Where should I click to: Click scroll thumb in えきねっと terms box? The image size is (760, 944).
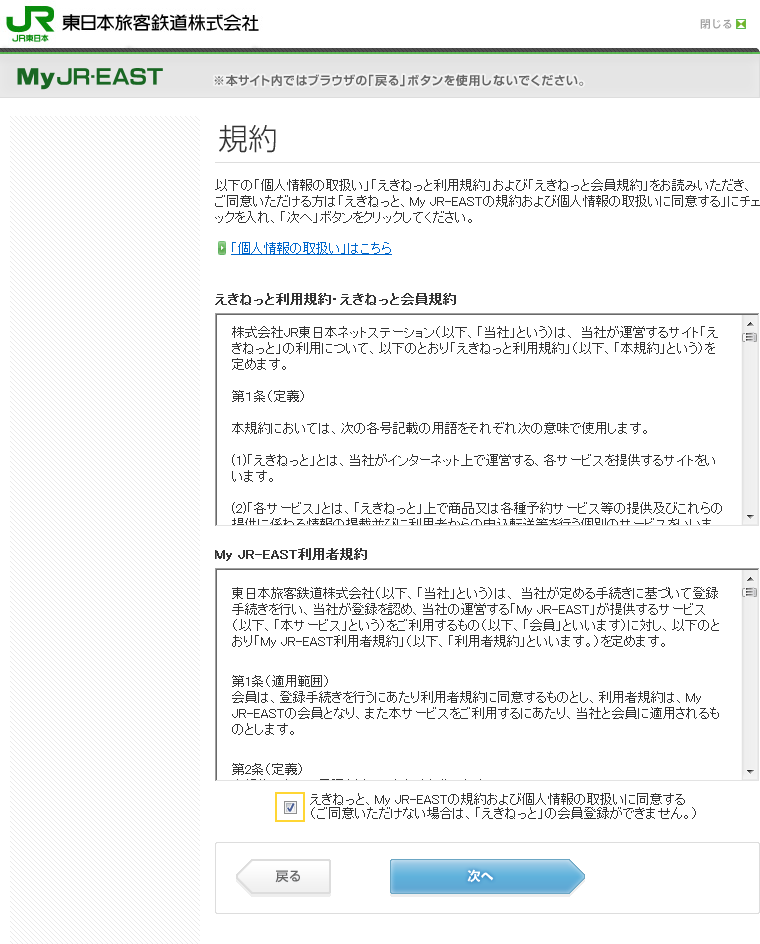[750, 338]
